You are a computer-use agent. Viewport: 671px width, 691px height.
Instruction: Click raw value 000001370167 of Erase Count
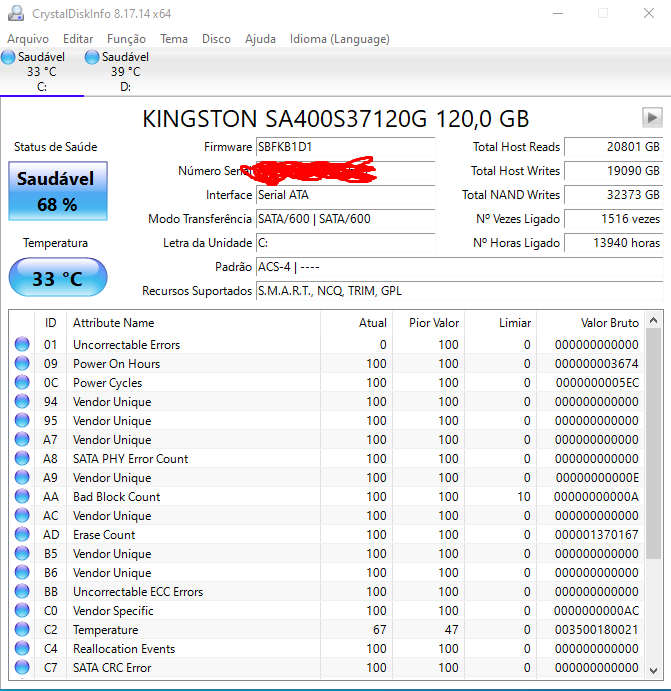(x=597, y=535)
